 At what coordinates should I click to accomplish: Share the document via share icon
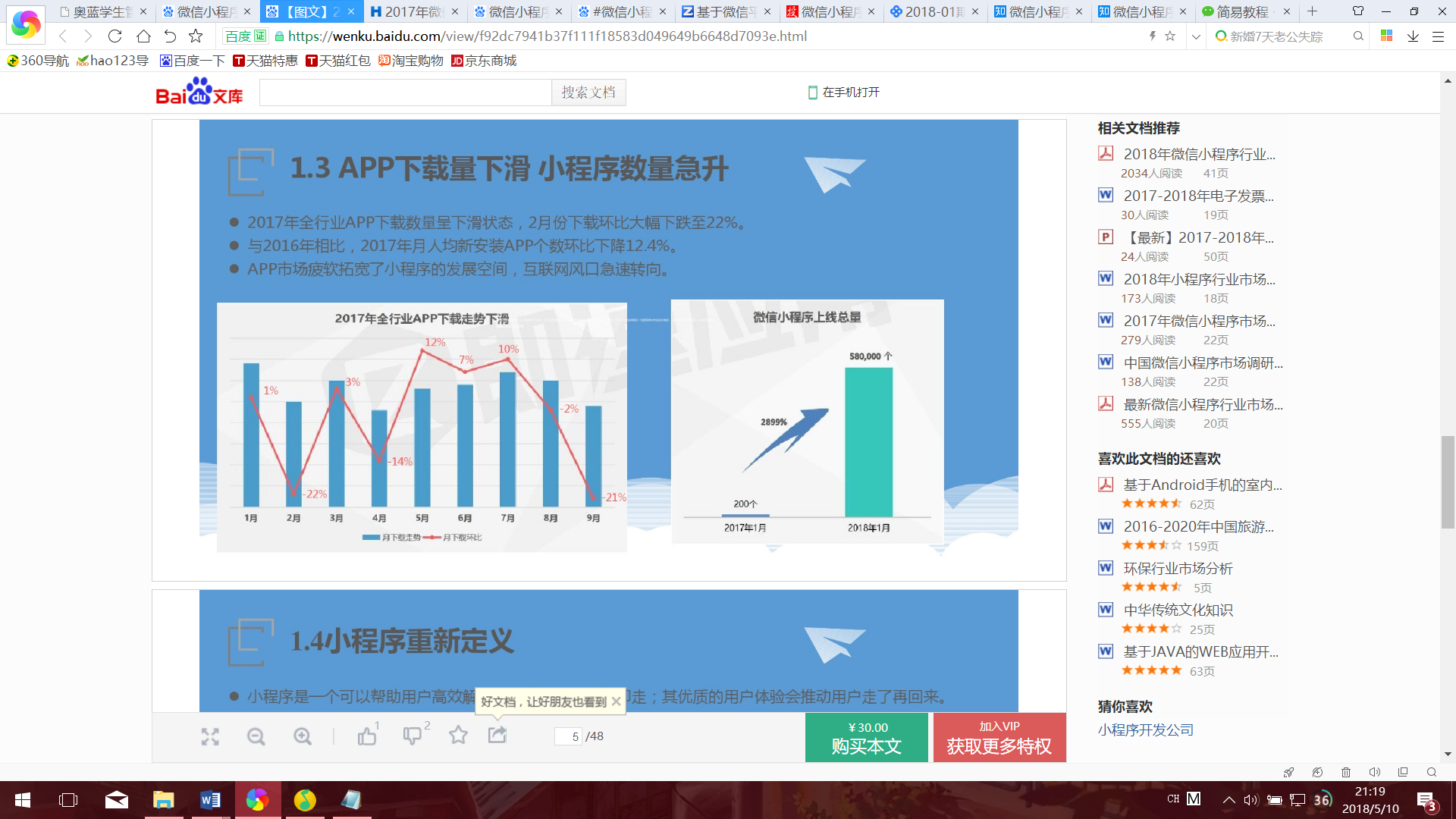[497, 735]
